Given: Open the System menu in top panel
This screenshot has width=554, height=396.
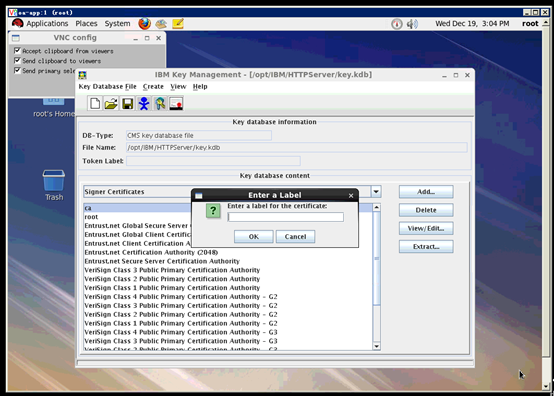Looking at the screenshot, I should (117, 24).
